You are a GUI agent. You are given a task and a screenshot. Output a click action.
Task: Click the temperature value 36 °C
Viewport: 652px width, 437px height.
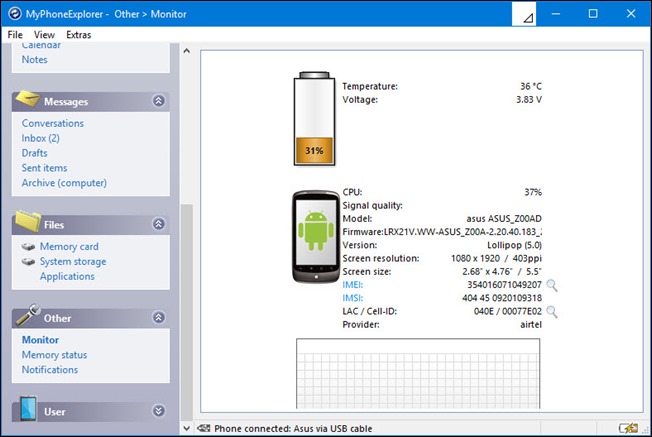(531, 86)
